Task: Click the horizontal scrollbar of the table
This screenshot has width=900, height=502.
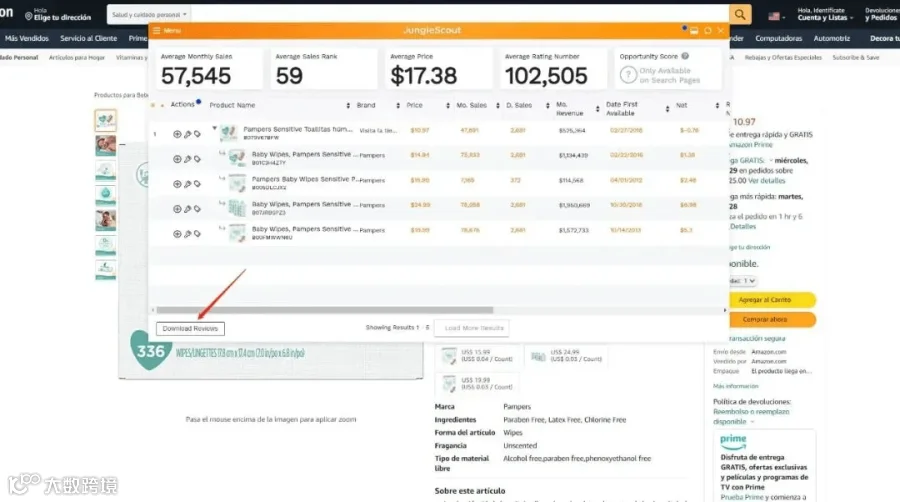Action: click(x=325, y=310)
